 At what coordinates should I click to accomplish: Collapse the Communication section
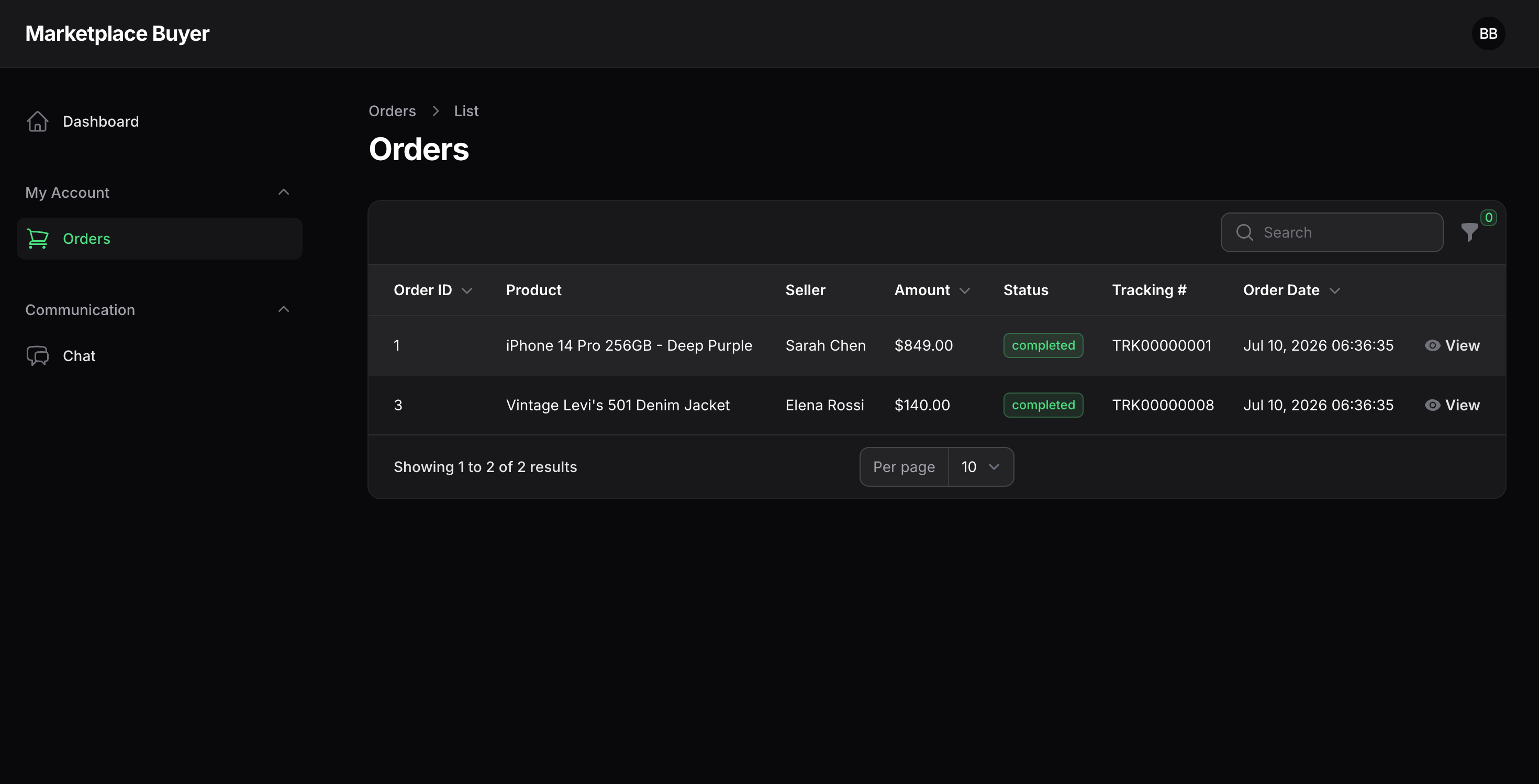(284, 309)
